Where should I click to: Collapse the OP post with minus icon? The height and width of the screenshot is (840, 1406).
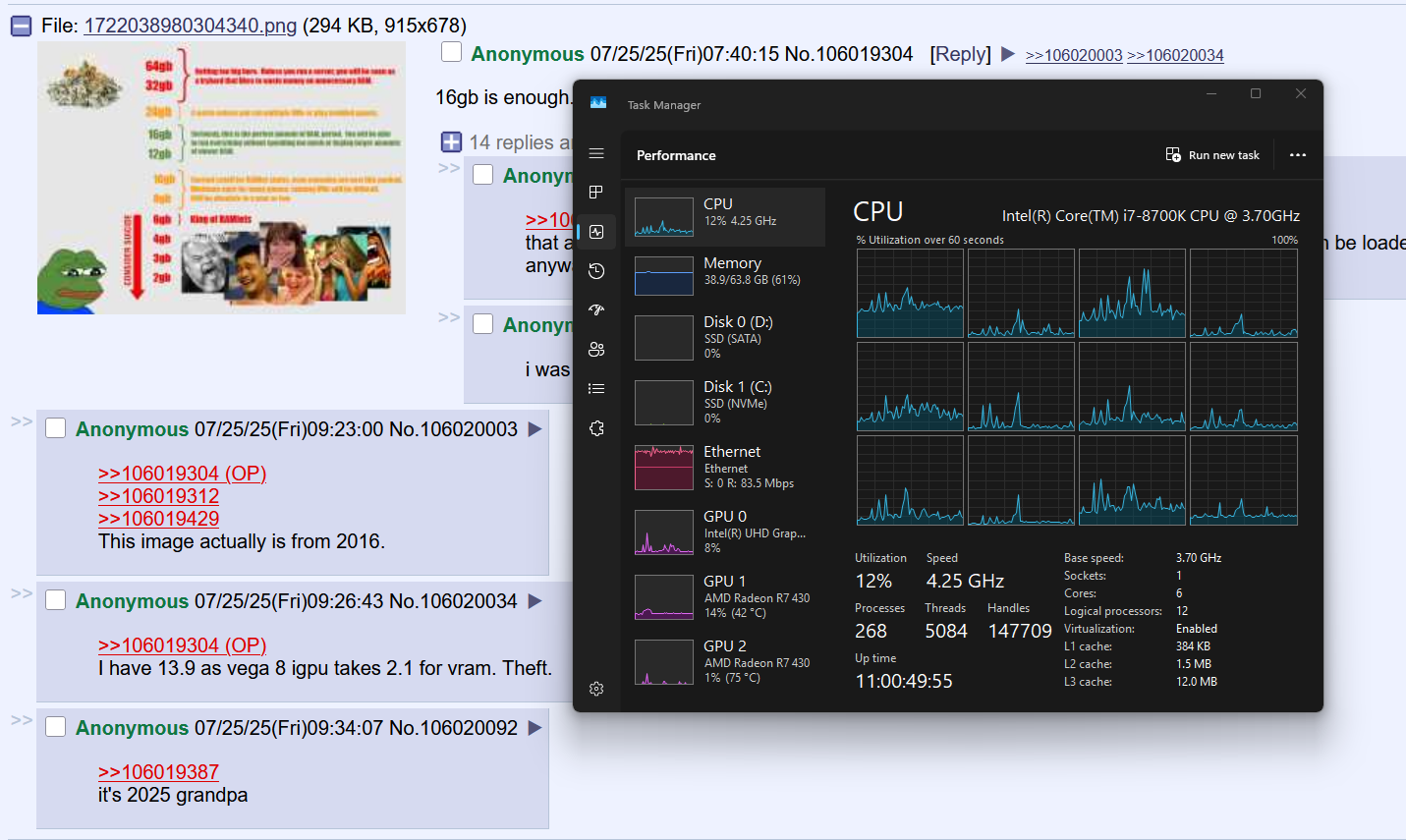pyautogui.click(x=21, y=26)
